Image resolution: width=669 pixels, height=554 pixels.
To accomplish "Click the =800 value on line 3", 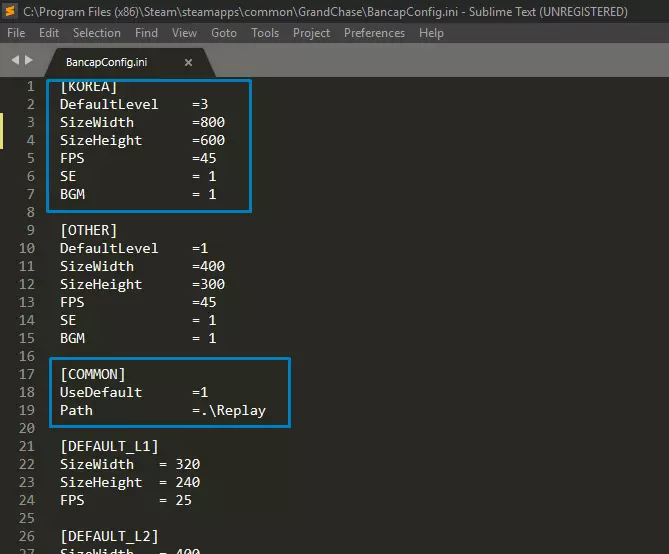I will click(x=208, y=122).
